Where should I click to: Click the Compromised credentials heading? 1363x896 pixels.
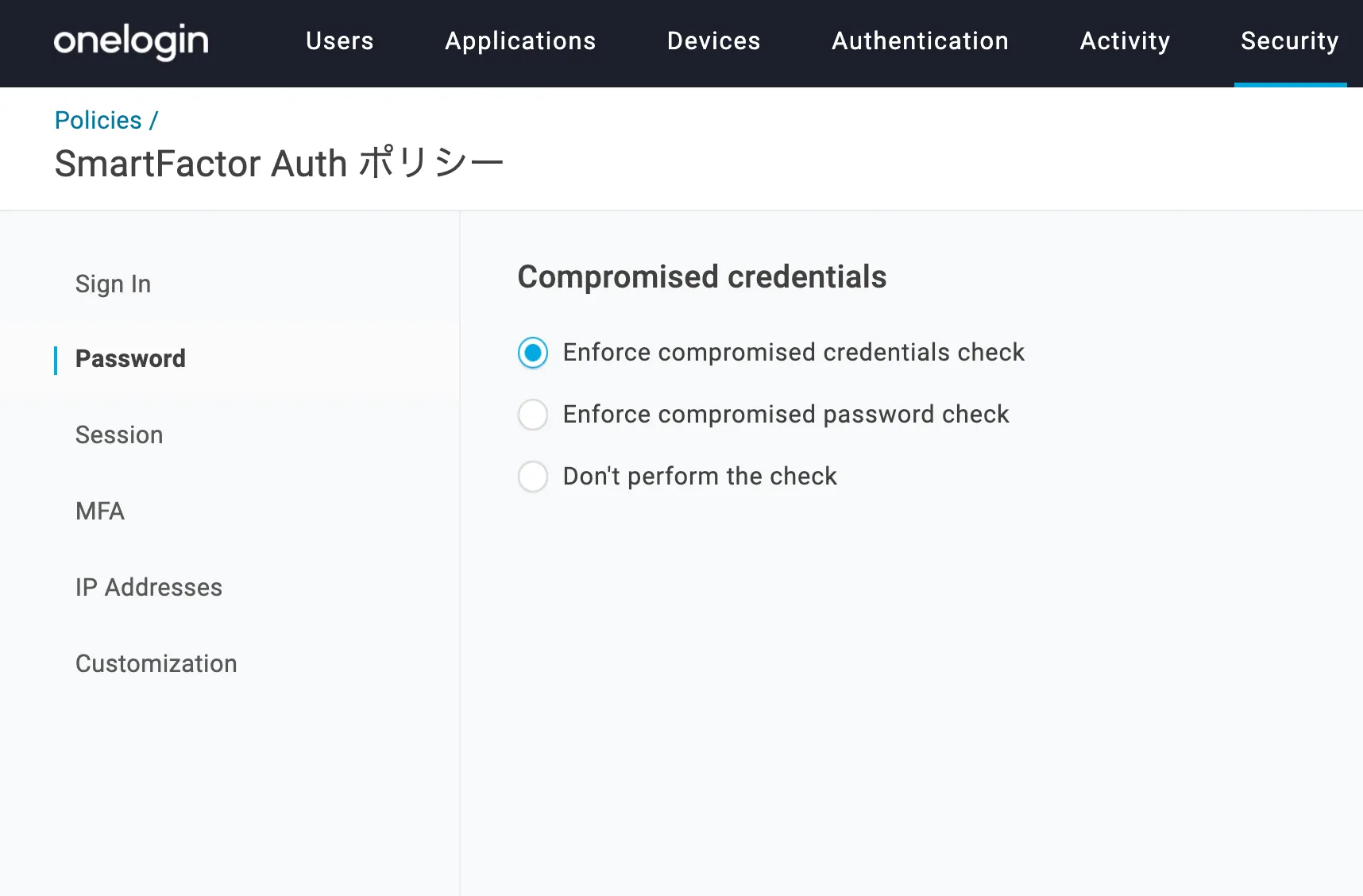(x=701, y=277)
